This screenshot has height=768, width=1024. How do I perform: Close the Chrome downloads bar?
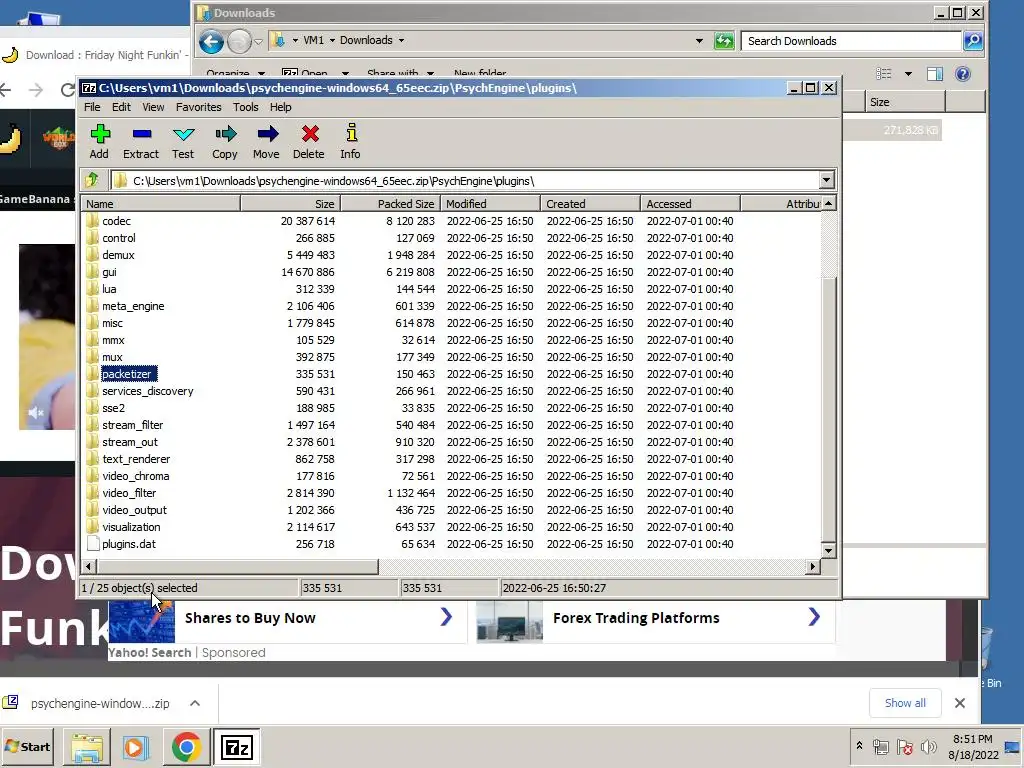pyautogui.click(x=959, y=703)
